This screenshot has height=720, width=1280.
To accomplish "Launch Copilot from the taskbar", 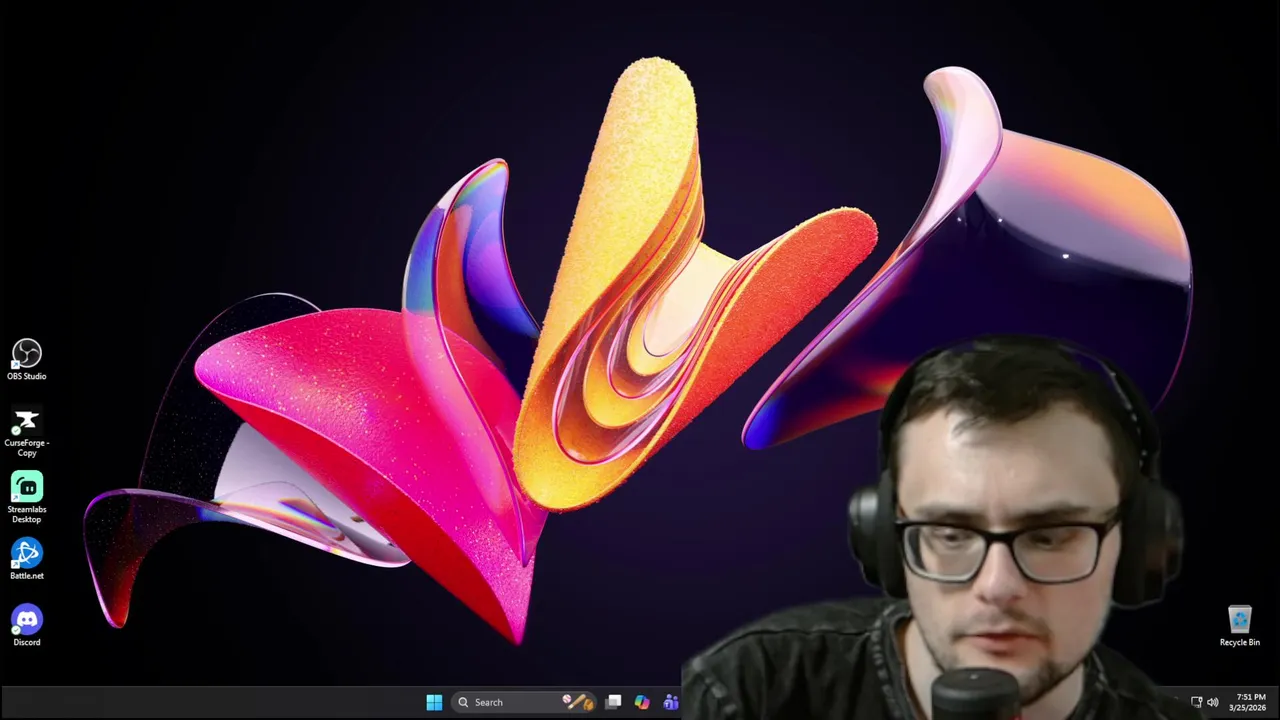I will pos(642,702).
